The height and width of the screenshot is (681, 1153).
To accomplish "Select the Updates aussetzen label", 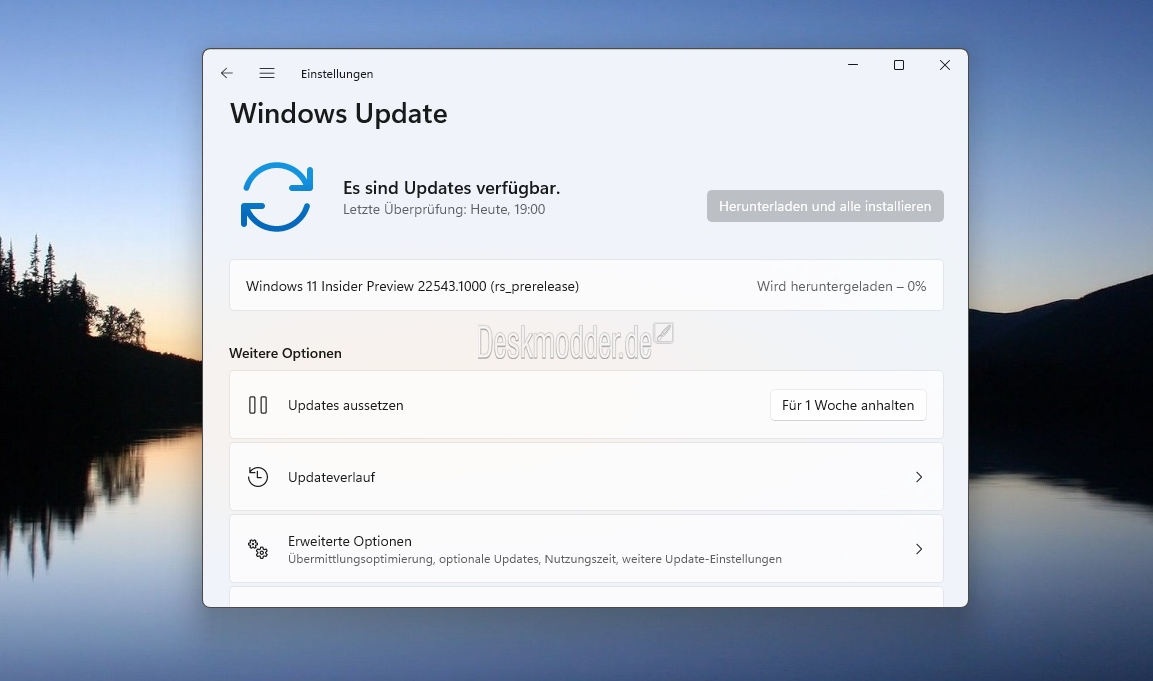I will [x=346, y=405].
